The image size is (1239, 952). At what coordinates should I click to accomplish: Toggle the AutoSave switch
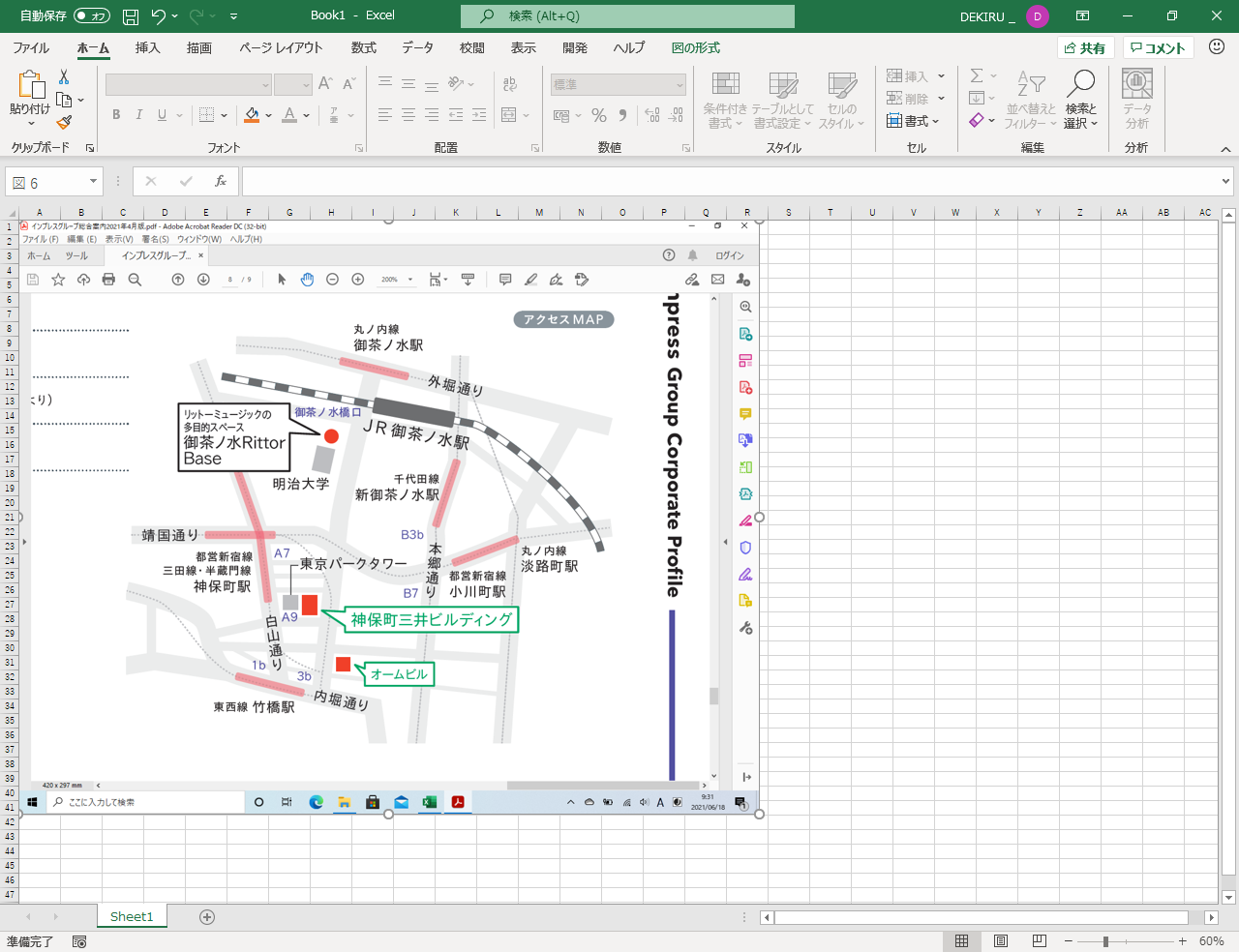click(x=92, y=15)
